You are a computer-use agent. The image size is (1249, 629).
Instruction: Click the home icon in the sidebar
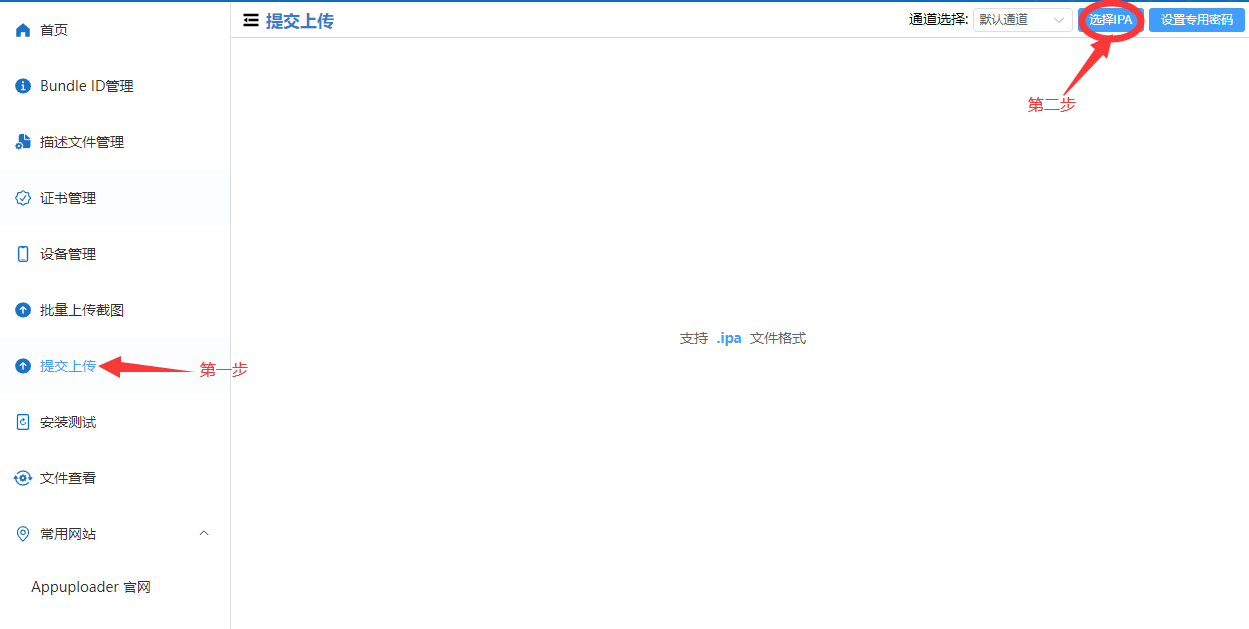[23, 31]
